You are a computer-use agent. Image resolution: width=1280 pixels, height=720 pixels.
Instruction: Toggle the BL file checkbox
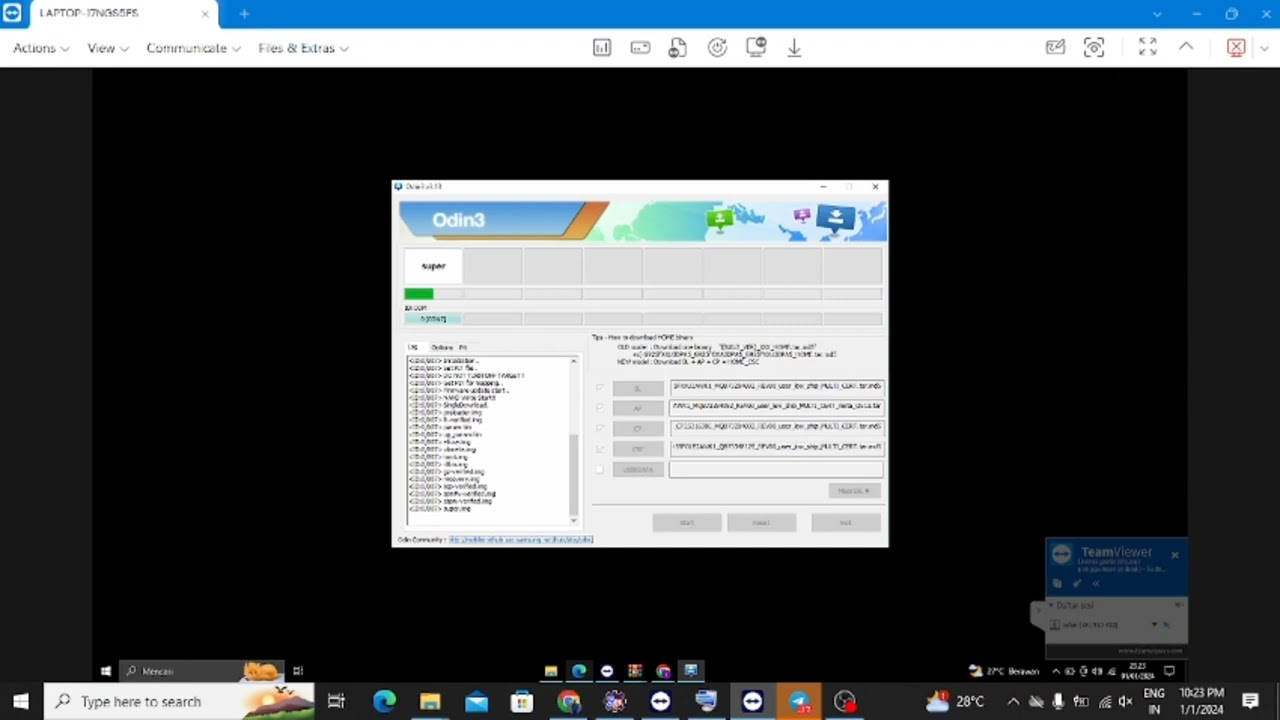(600, 388)
